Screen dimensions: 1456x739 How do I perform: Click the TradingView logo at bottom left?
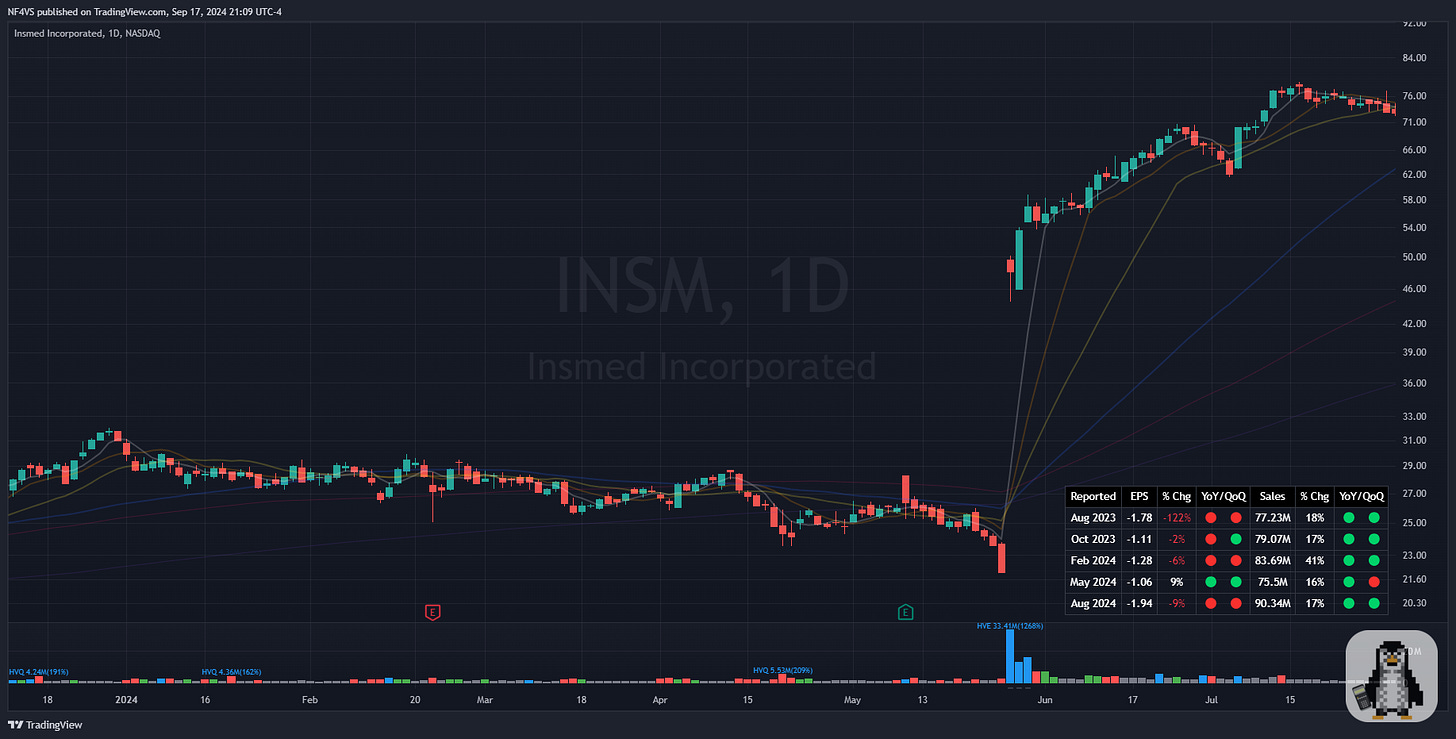45,724
